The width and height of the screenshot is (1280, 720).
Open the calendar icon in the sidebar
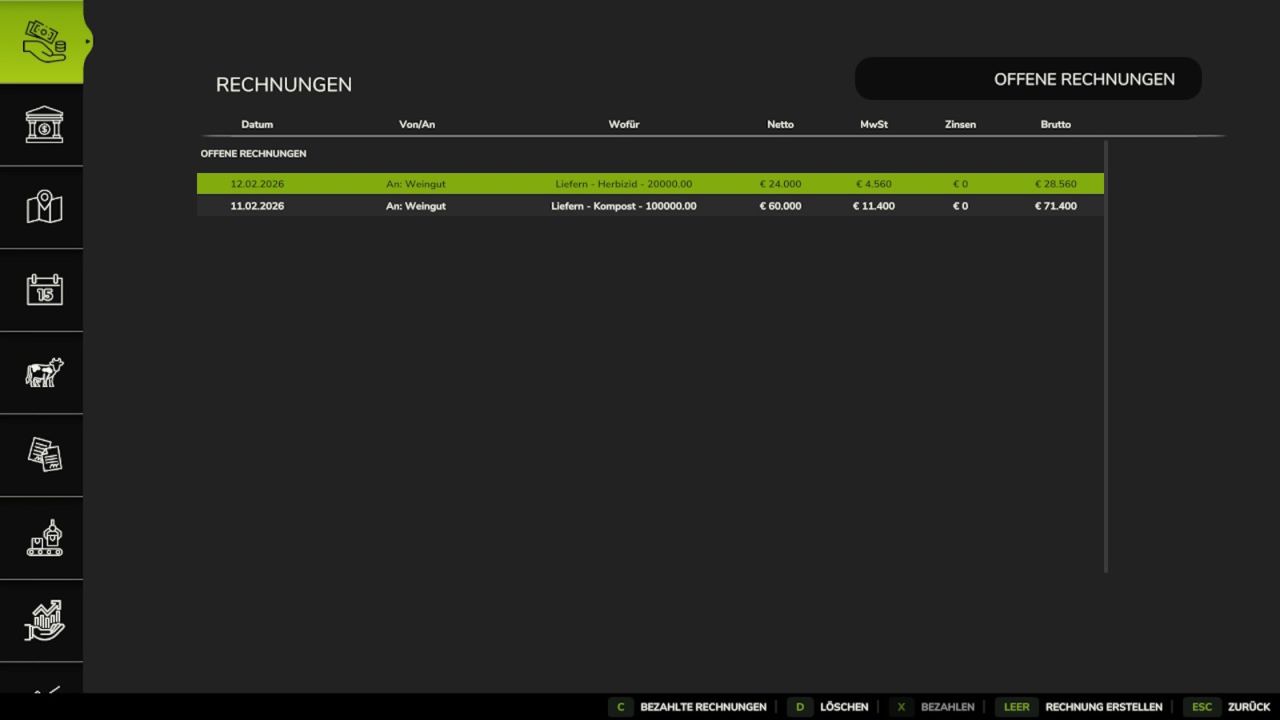pyautogui.click(x=41, y=290)
